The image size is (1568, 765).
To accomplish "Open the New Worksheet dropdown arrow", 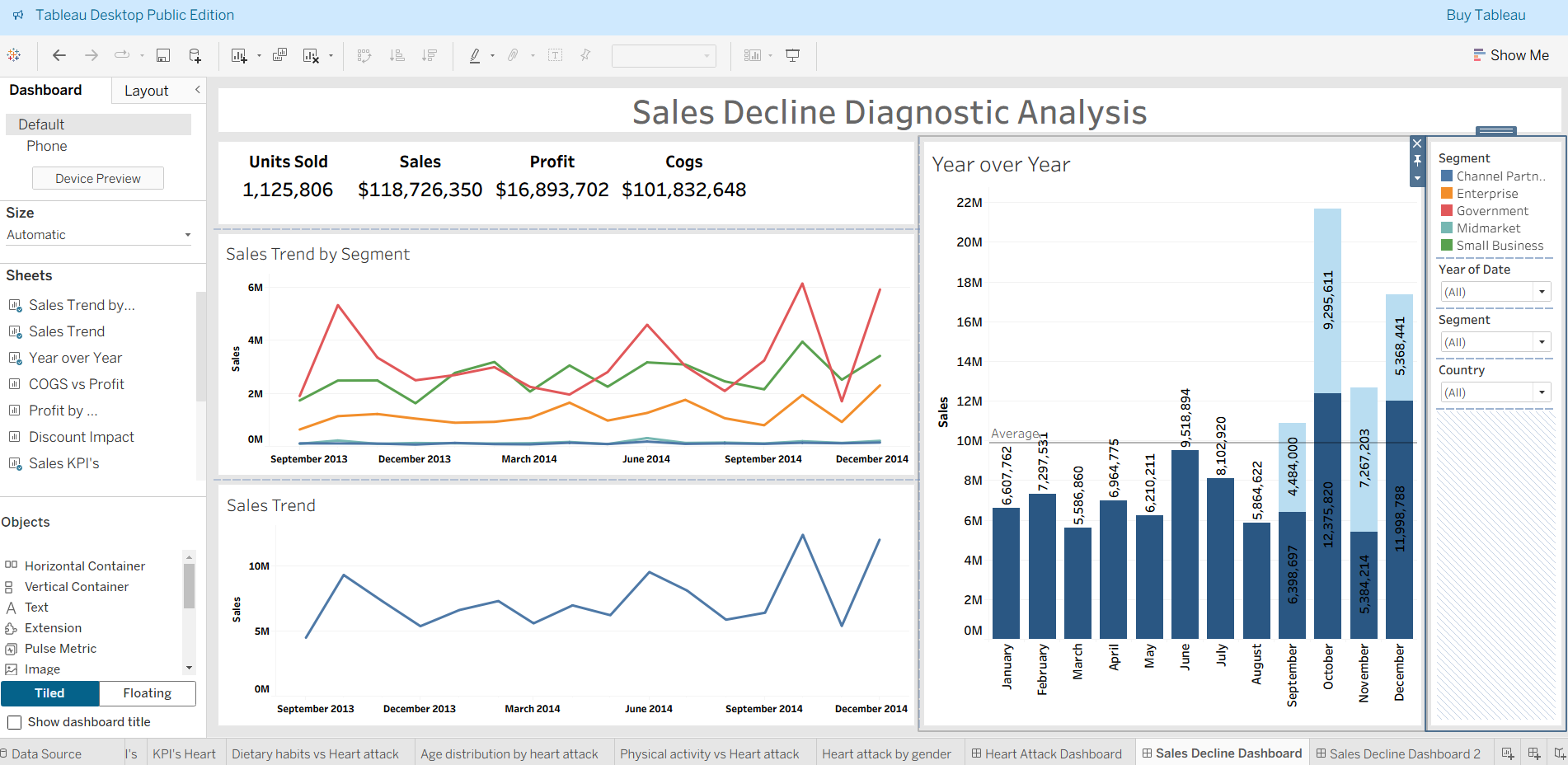I will coord(259,56).
